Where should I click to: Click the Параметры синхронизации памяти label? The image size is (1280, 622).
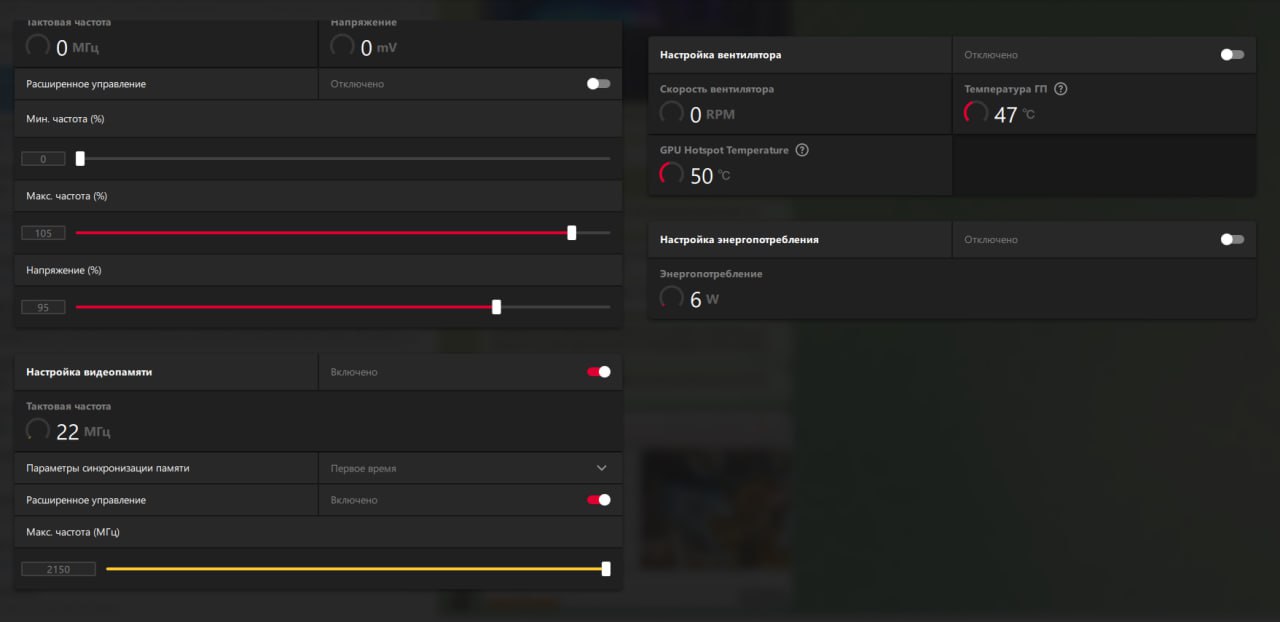[x=107, y=468]
